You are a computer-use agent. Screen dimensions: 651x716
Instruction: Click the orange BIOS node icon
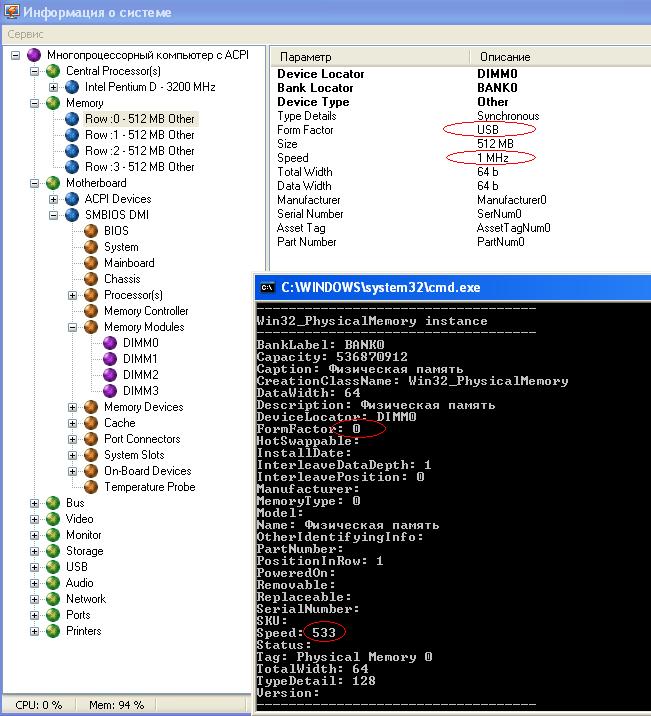(x=91, y=231)
